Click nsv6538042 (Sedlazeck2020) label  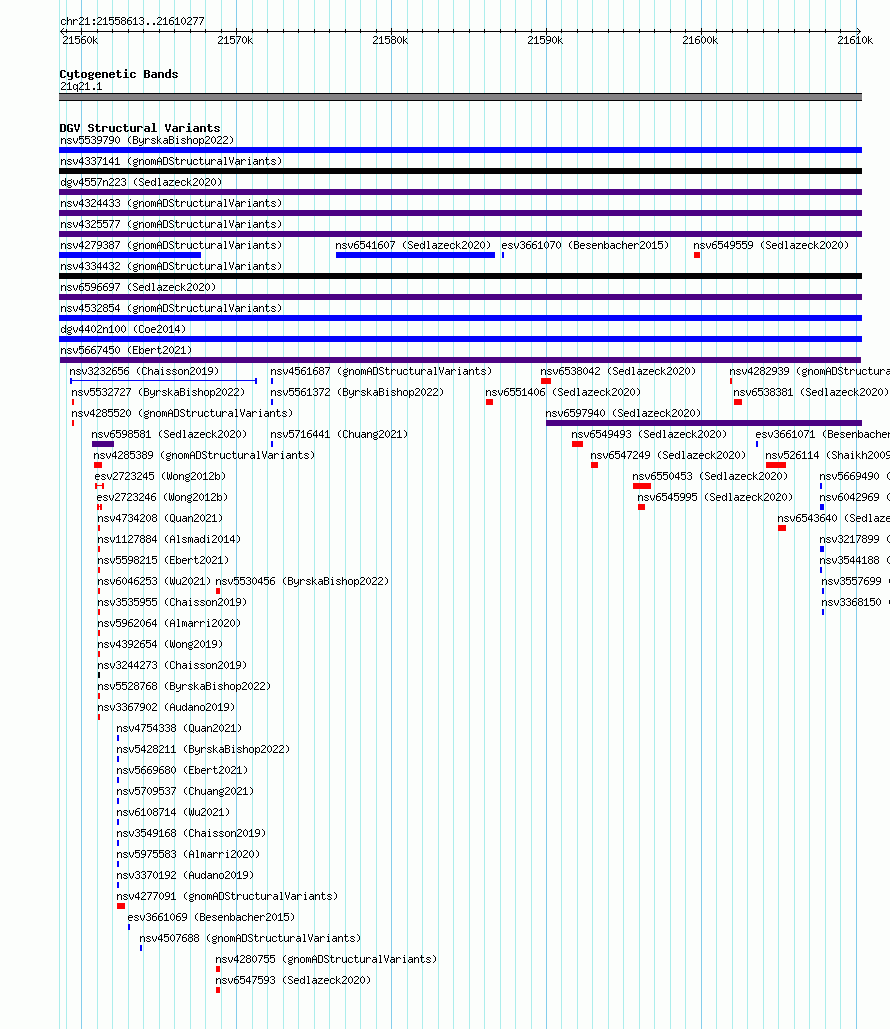pyautogui.click(x=618, y=371)
